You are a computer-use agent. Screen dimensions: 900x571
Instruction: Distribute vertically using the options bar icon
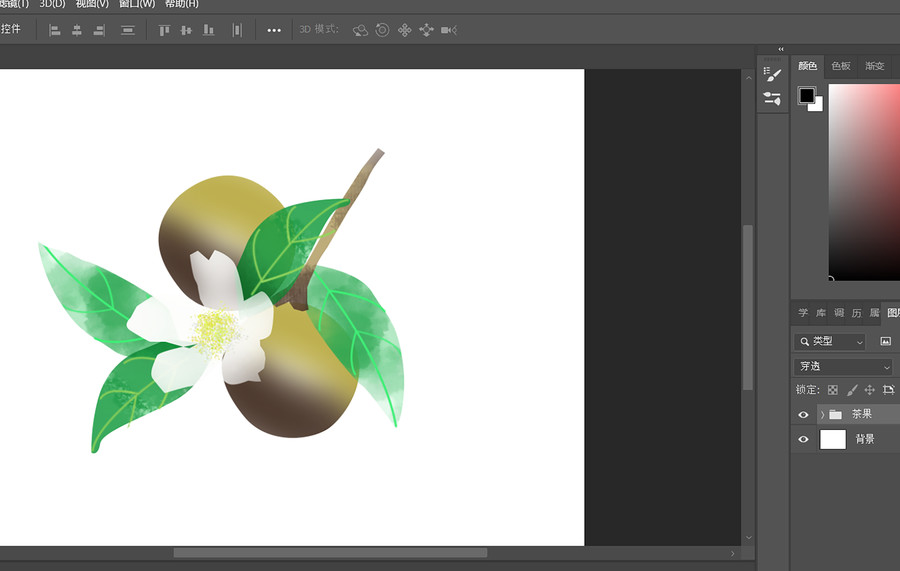[127, 30]
